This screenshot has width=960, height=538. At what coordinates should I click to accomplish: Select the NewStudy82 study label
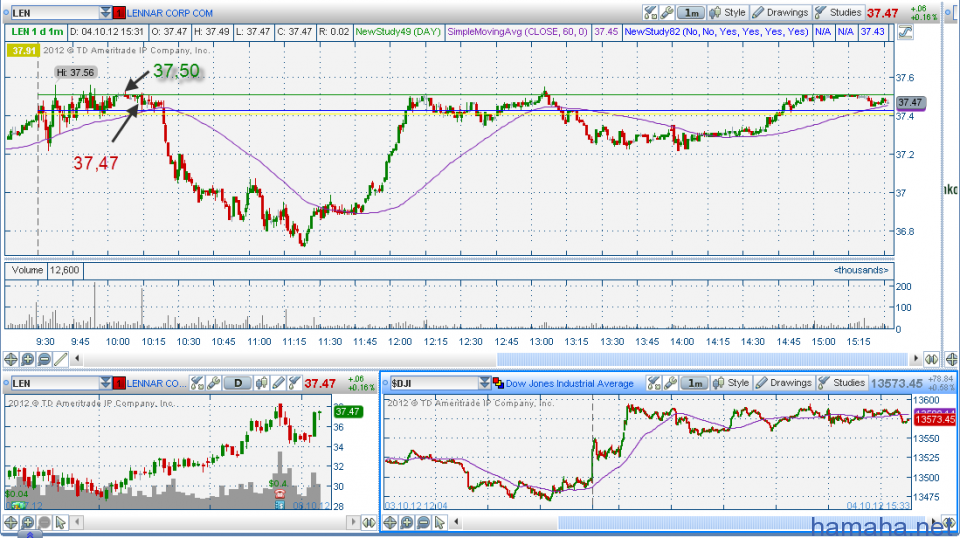pyautogui.click(x=716, y=32)
